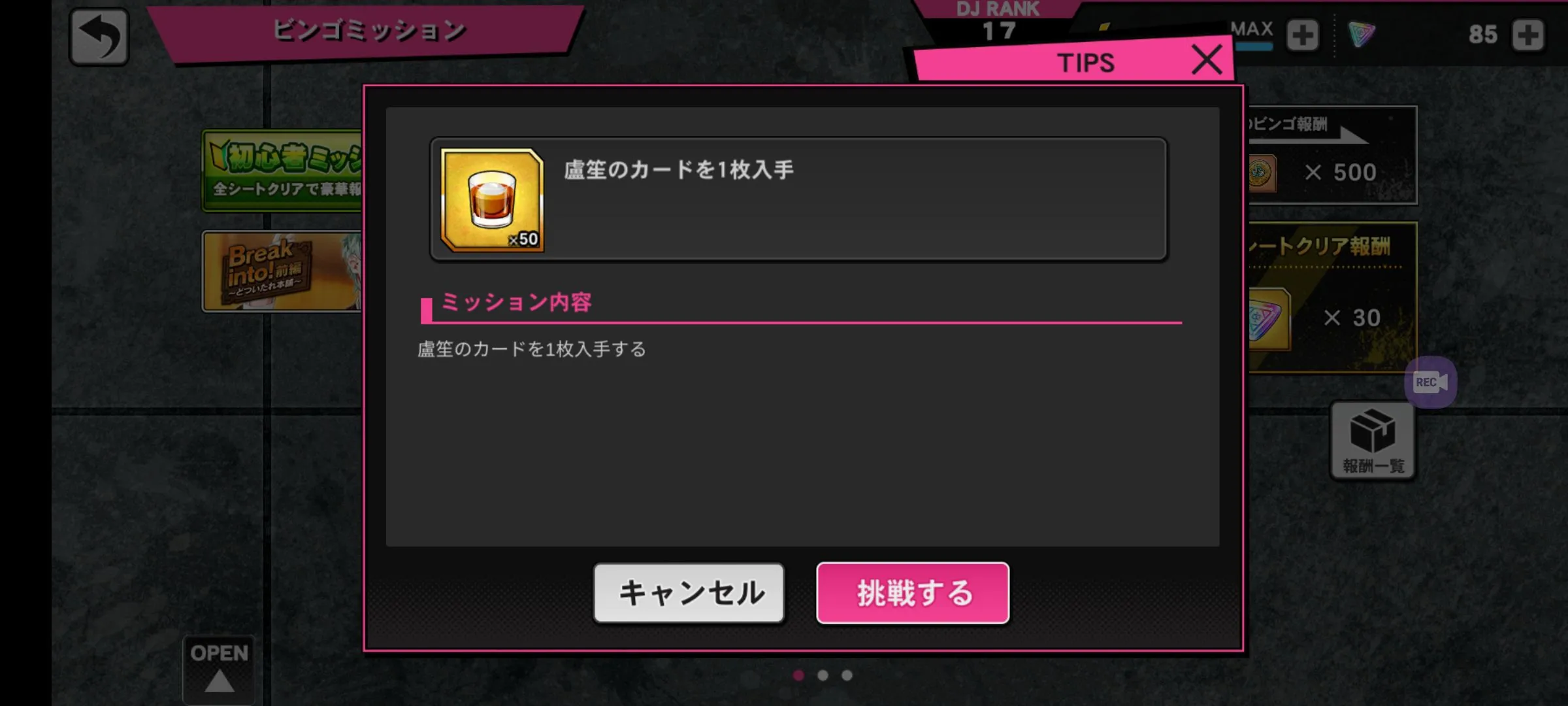Tap the back arrow icon
1568x706 pixels.
click(99, 37)
